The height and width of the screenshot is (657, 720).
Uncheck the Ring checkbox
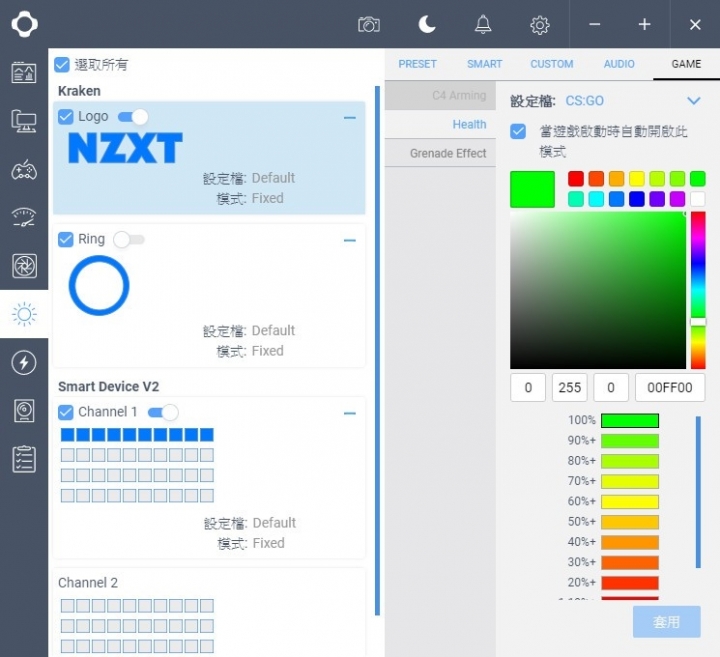coord(66,239)
